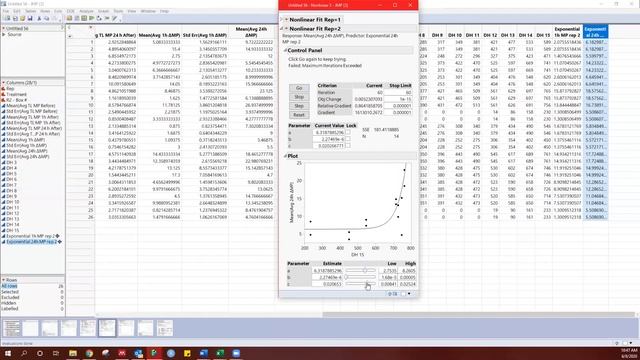Collapse the Control Panel section
This screenshot has height=360, width=640.
[x=285, y=50]
